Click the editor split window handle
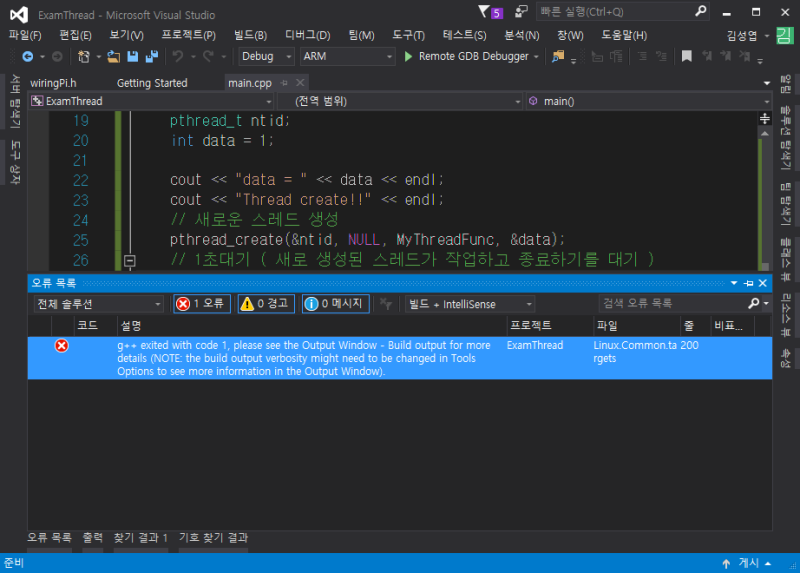The height and width of the screenshot is (573, 800). [764, 119]
